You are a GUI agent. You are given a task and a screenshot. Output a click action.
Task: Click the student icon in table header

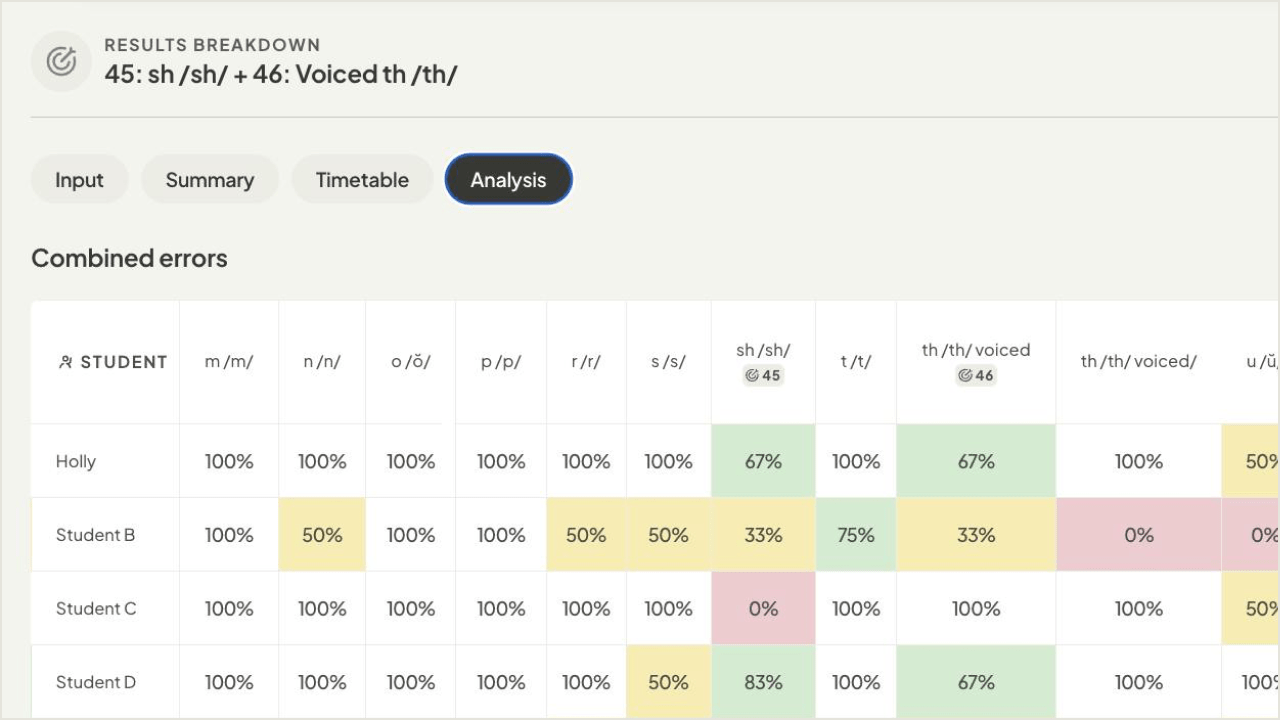[66, 362]
